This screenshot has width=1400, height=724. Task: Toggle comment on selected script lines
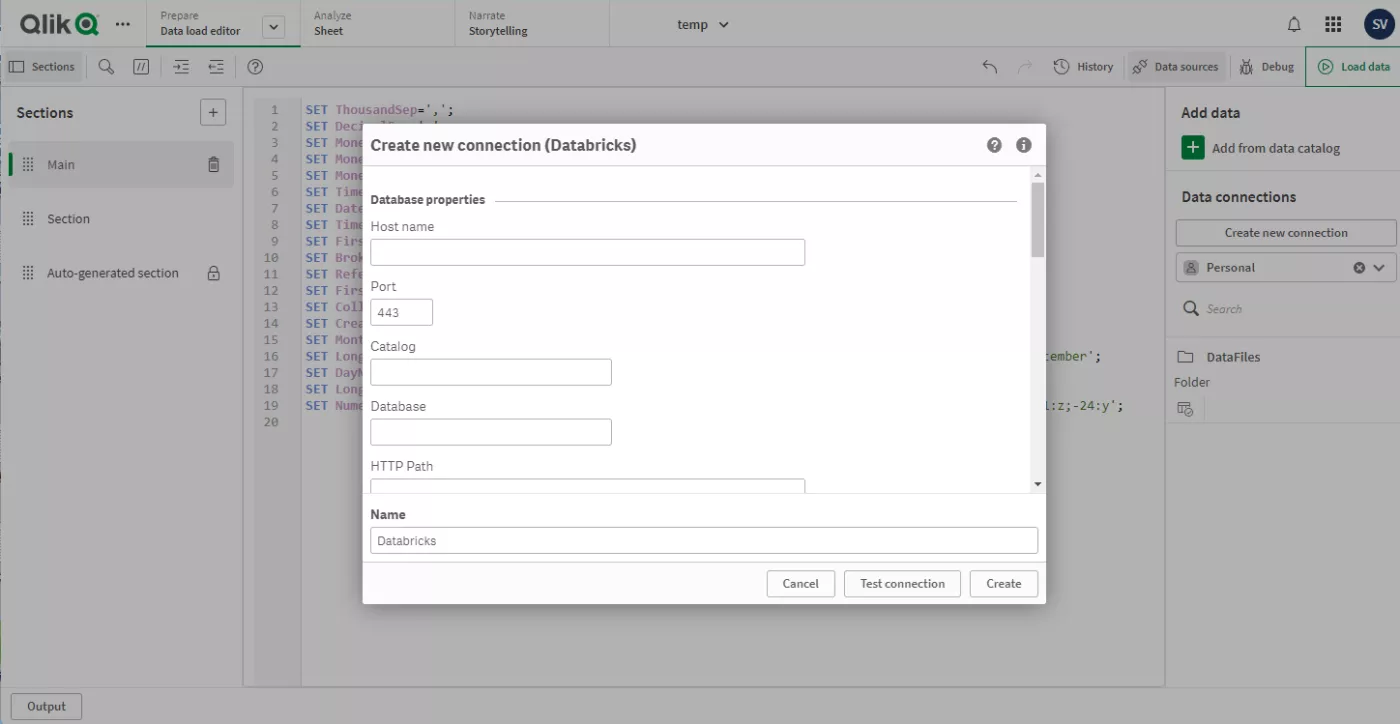coord(141,66)
